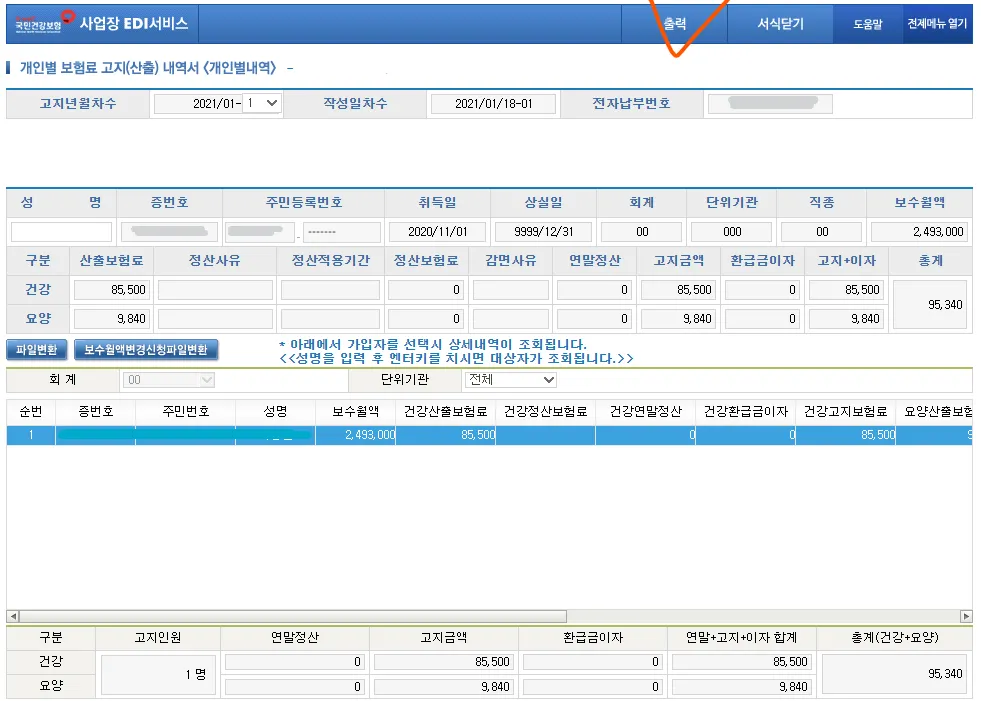Click the 성명 column header in list
981x701 pixels.
pyautogui.click(x=275, y=411)
